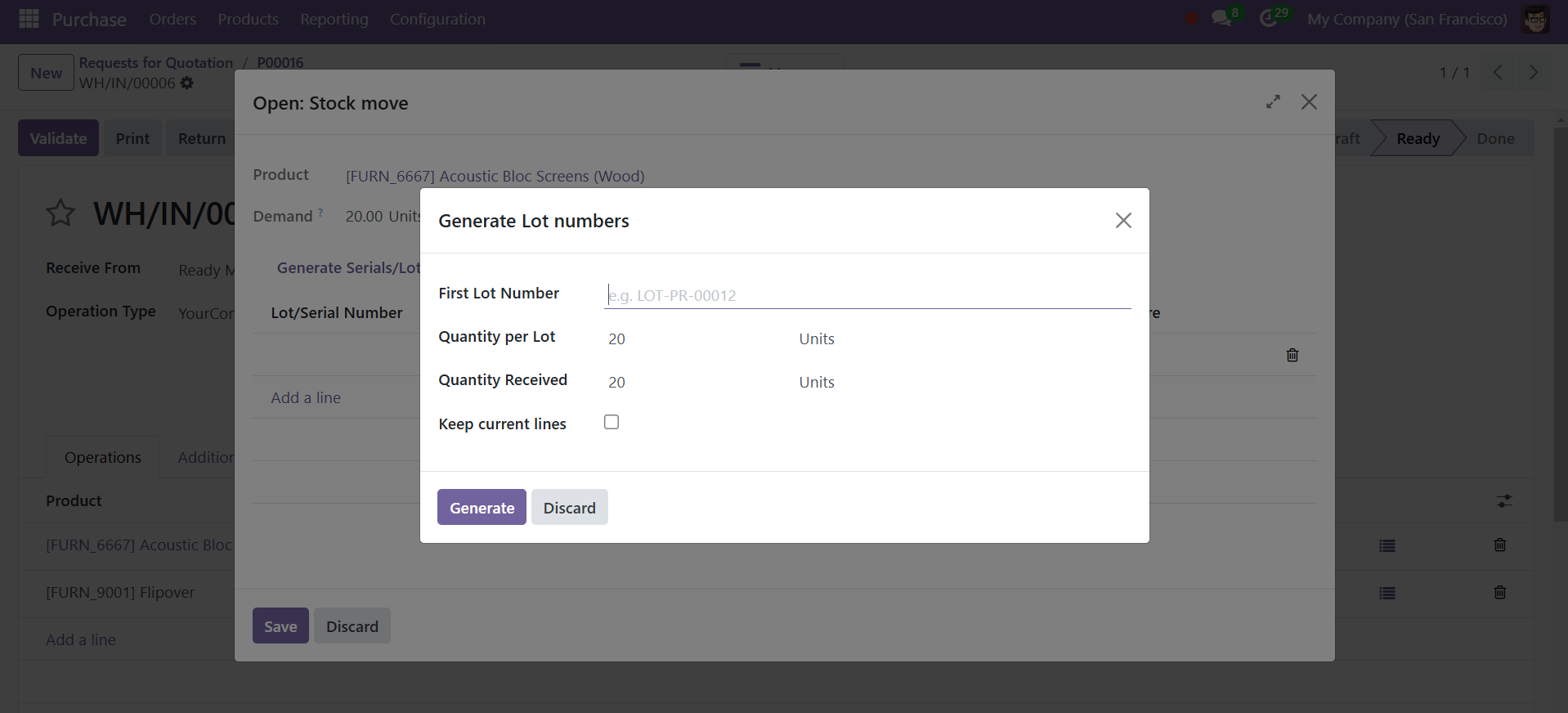Click the Demand 20.00 value
This screenshot has height=713, width=1568.
click(364, 216)
